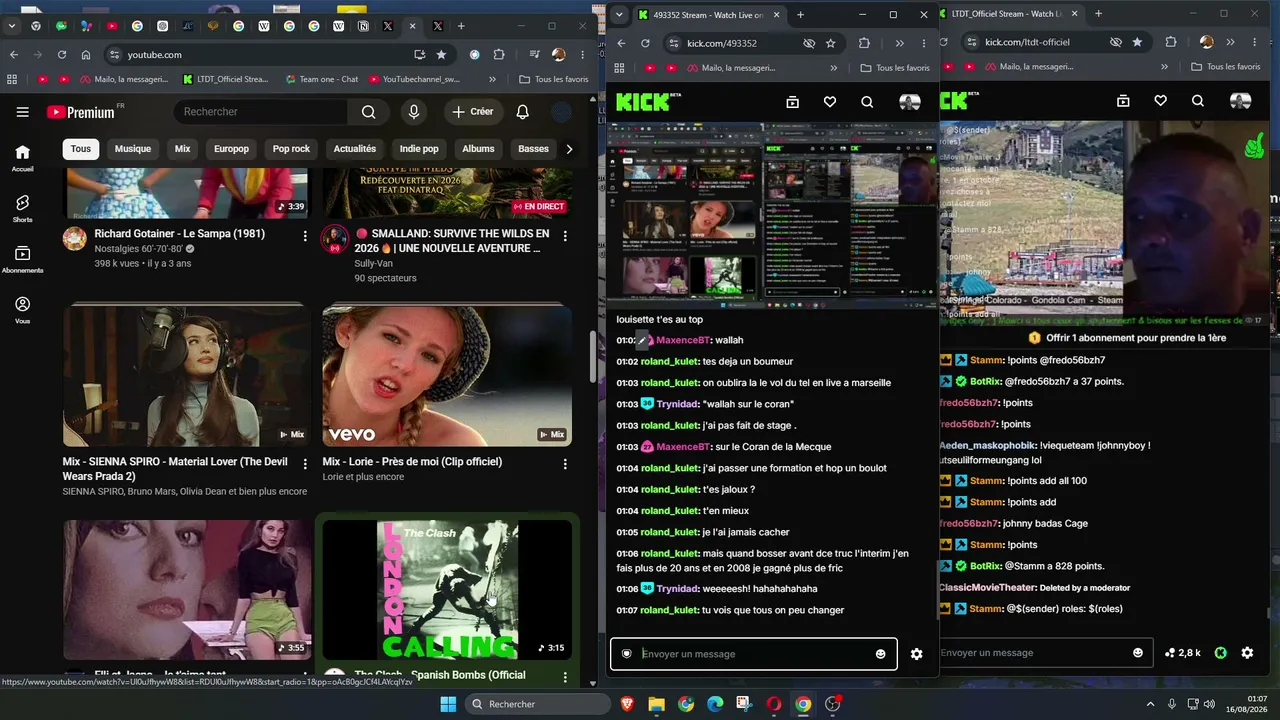Click the heart icon in the LTDT Kick header
The width and height of the screenshot is (1280, 720).
(x=1160, y=101)
